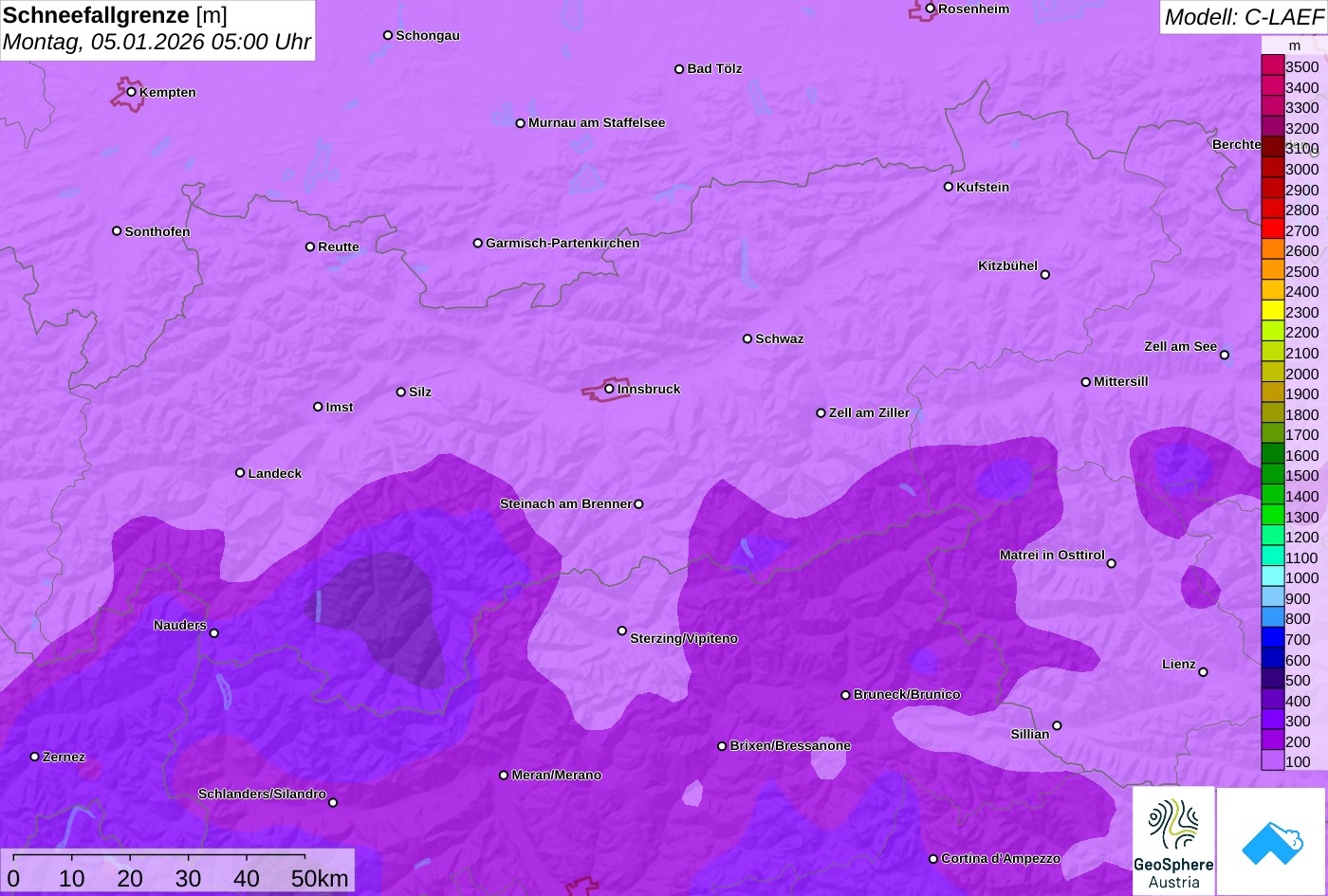Click the partially hidden Berchte label
This screenshot has height=896, width=1328.
click(1236, 144)
